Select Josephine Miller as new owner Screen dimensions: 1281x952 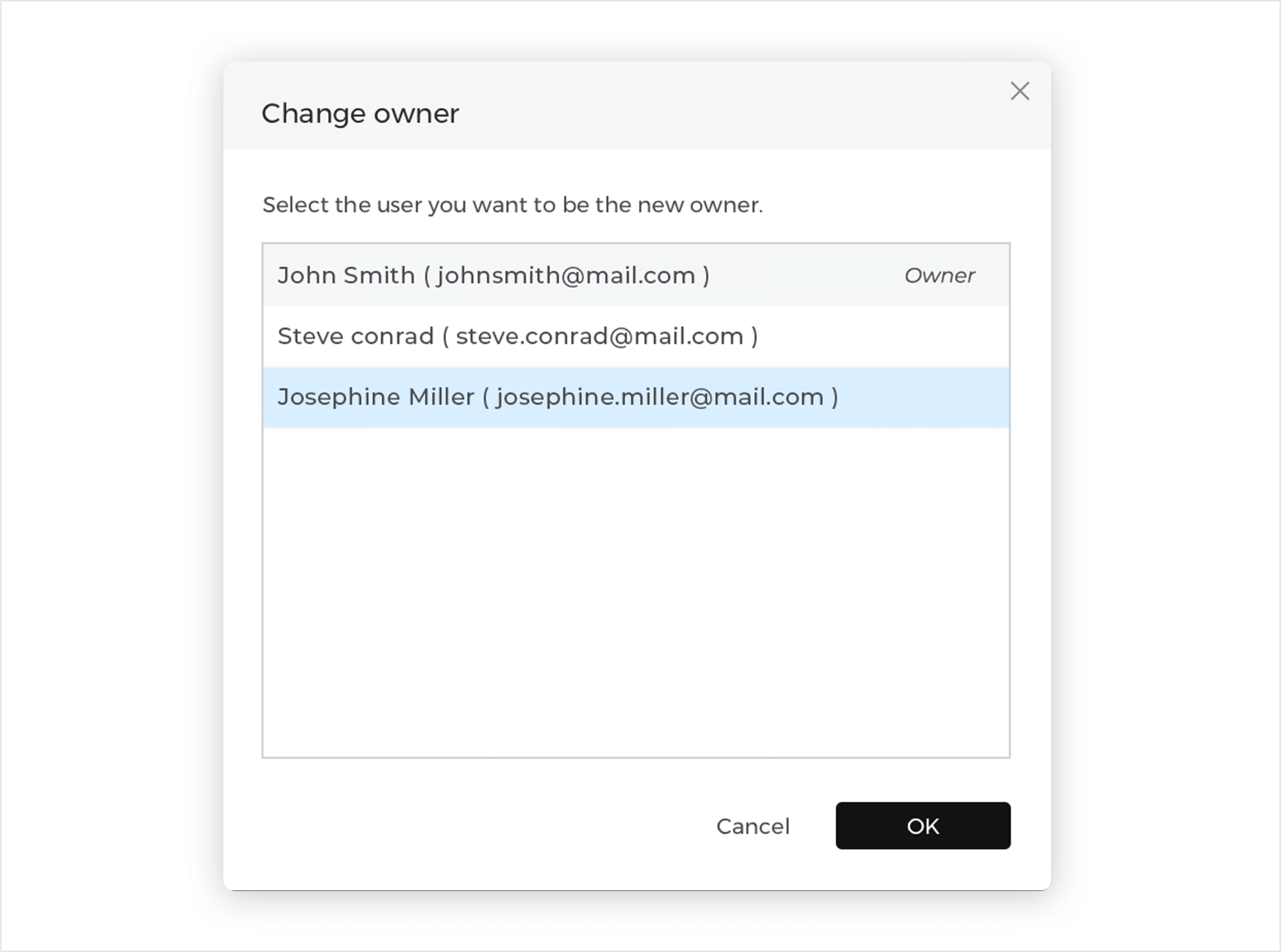click(x=636, y=397)
